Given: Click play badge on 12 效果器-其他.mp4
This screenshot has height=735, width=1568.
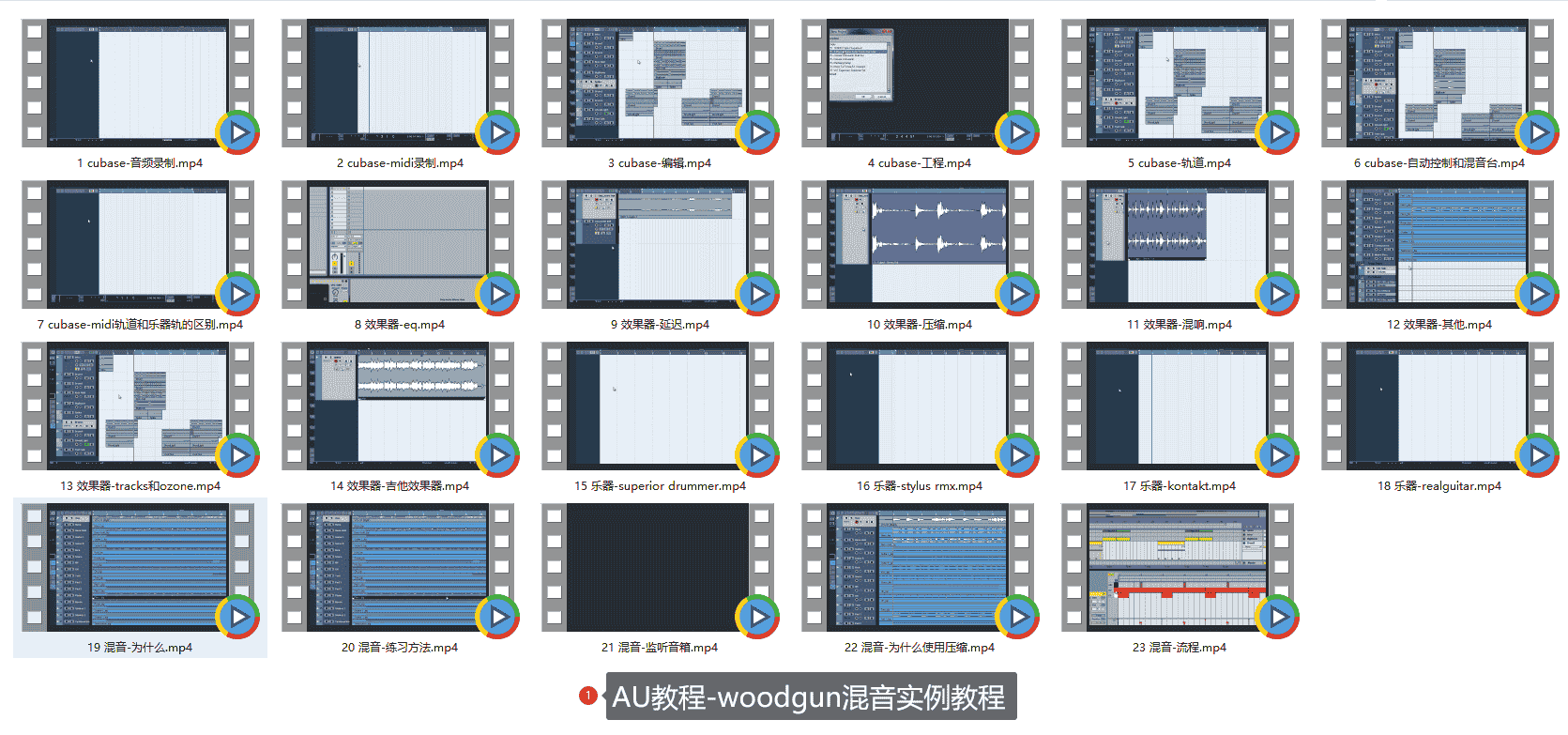Looking at the screenshot, I should [1538, 294].
